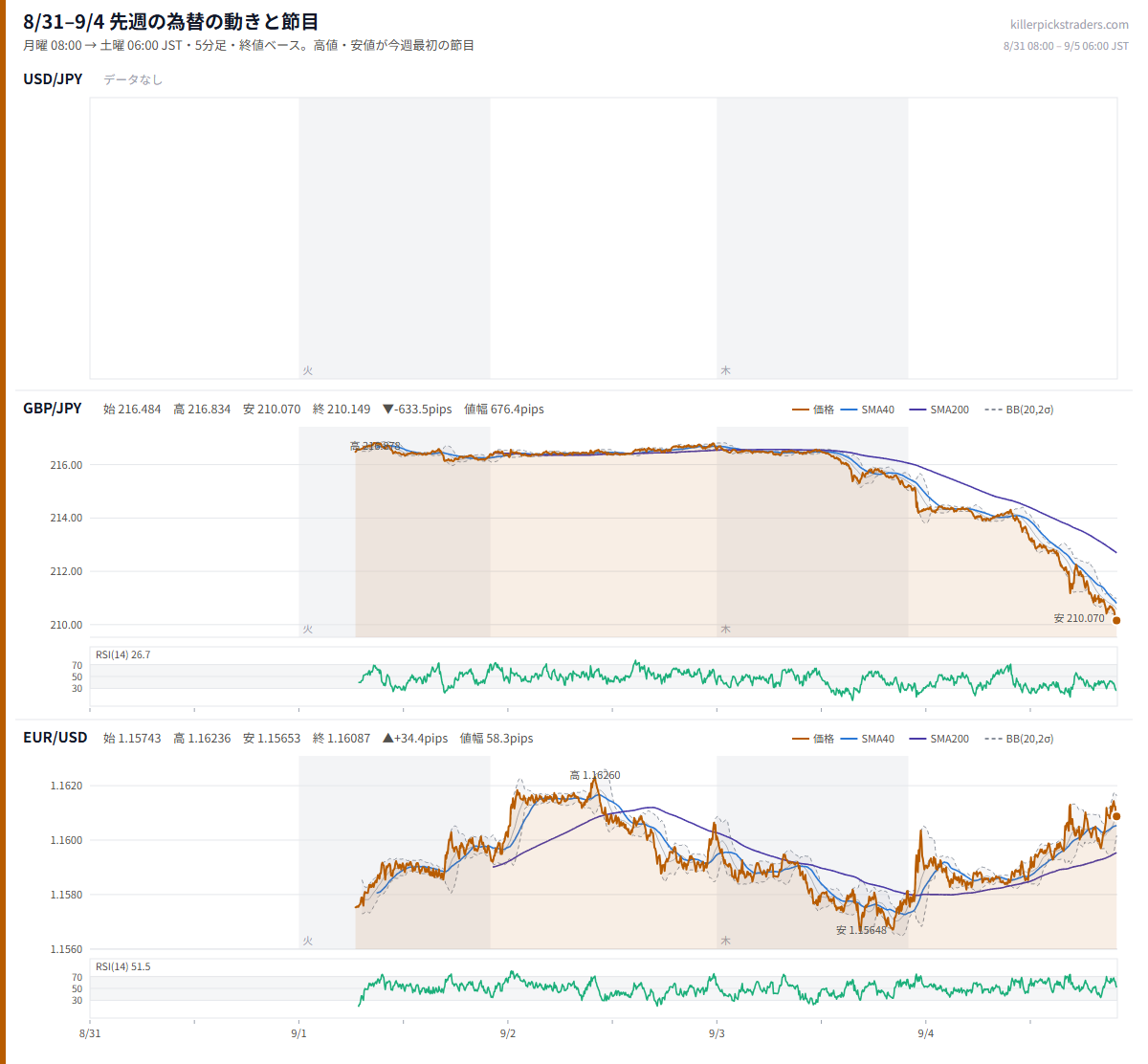This screenshot has width=1148, height=1064.
Task: Click GBP/JPY range 値幅 676.4pips
Action: (x=504, y=409)
